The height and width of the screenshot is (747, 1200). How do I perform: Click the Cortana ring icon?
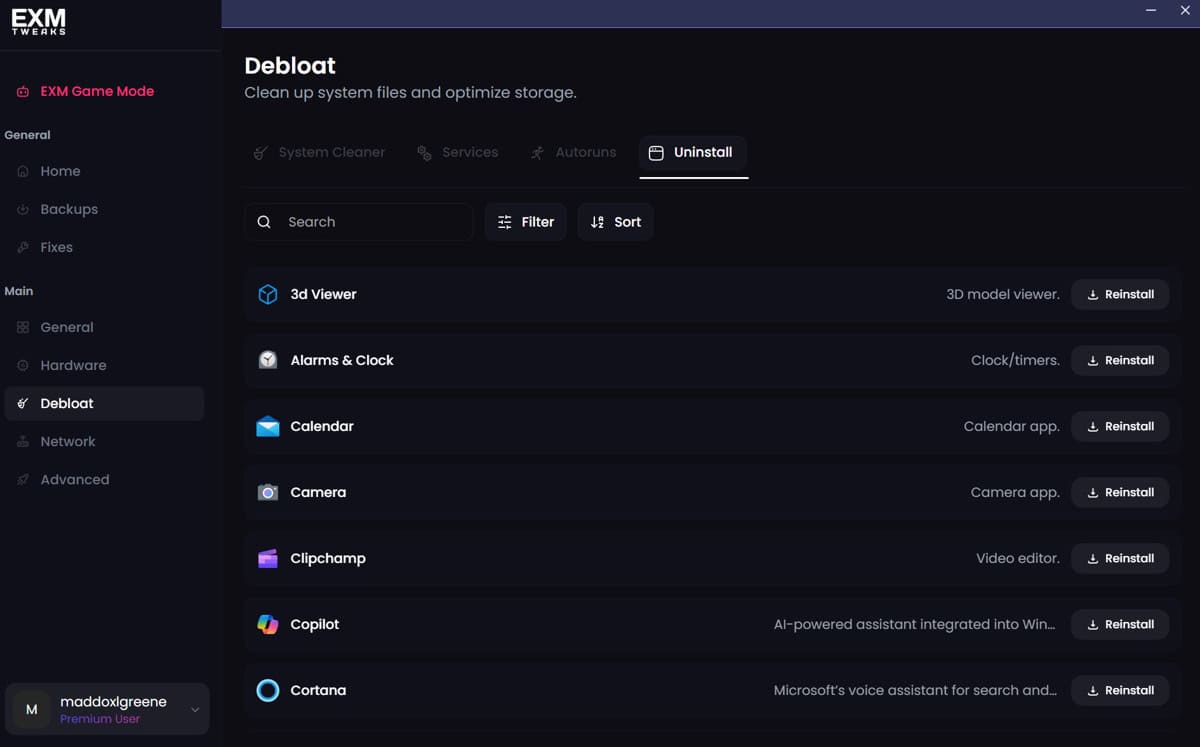point(267,690)
